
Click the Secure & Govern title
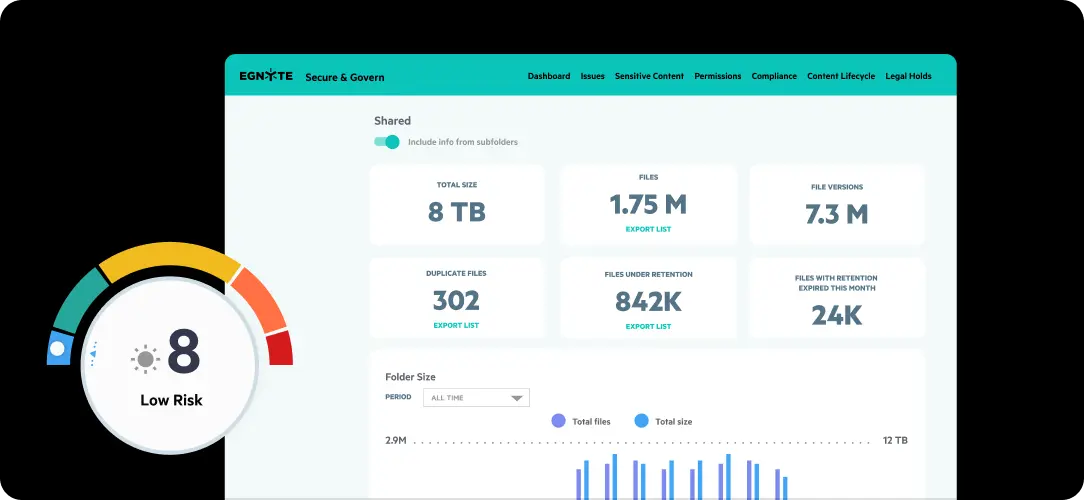click(x=345, y=77)
